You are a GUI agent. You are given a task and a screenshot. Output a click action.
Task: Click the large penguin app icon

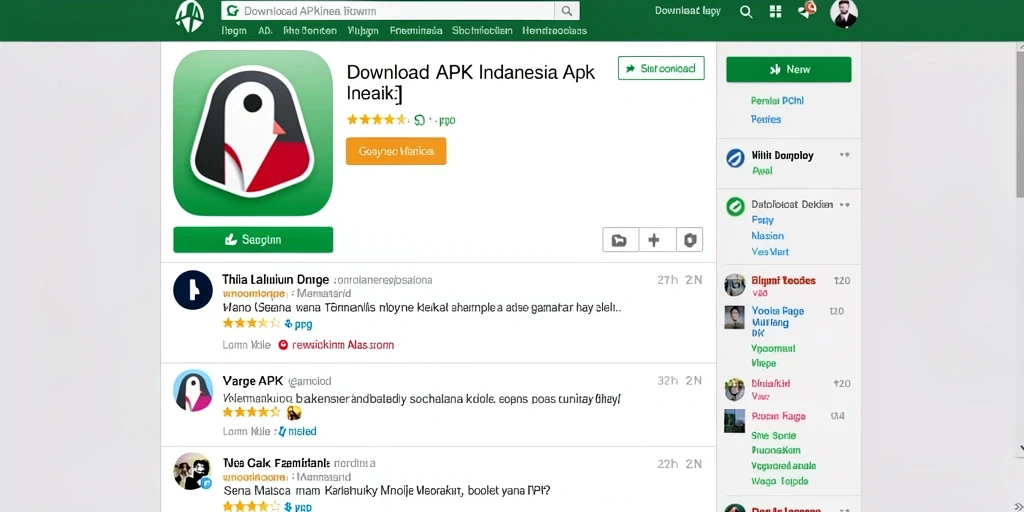(x=253, y=133)
